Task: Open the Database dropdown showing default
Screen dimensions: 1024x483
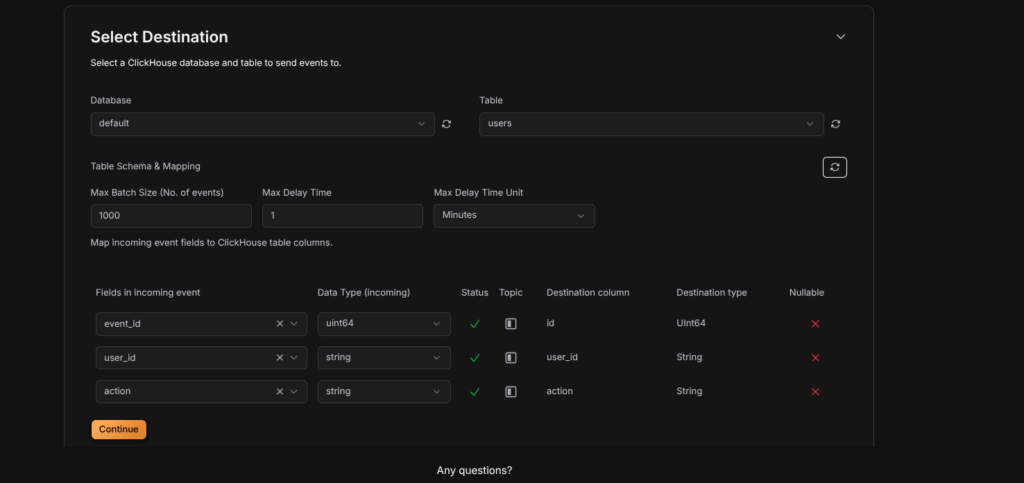Action: coord(262,124)
